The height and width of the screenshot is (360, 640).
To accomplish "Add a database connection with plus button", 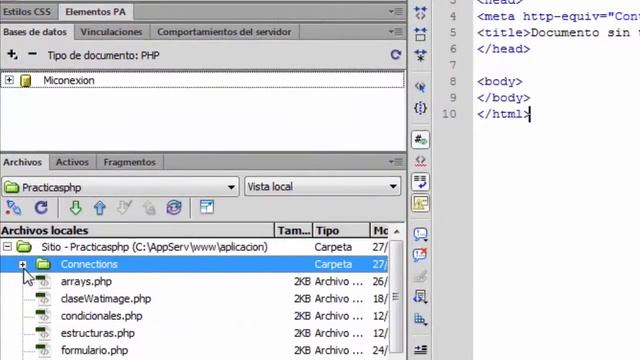I will click(x=12, y=54).
